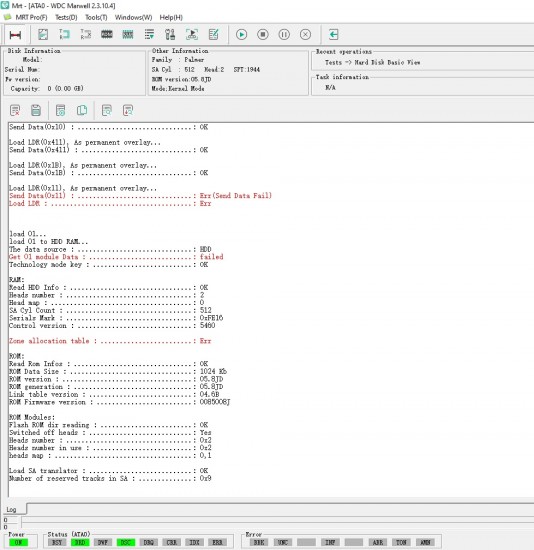Click the BSY status indicator
The image size is (534, 550).
57,542
